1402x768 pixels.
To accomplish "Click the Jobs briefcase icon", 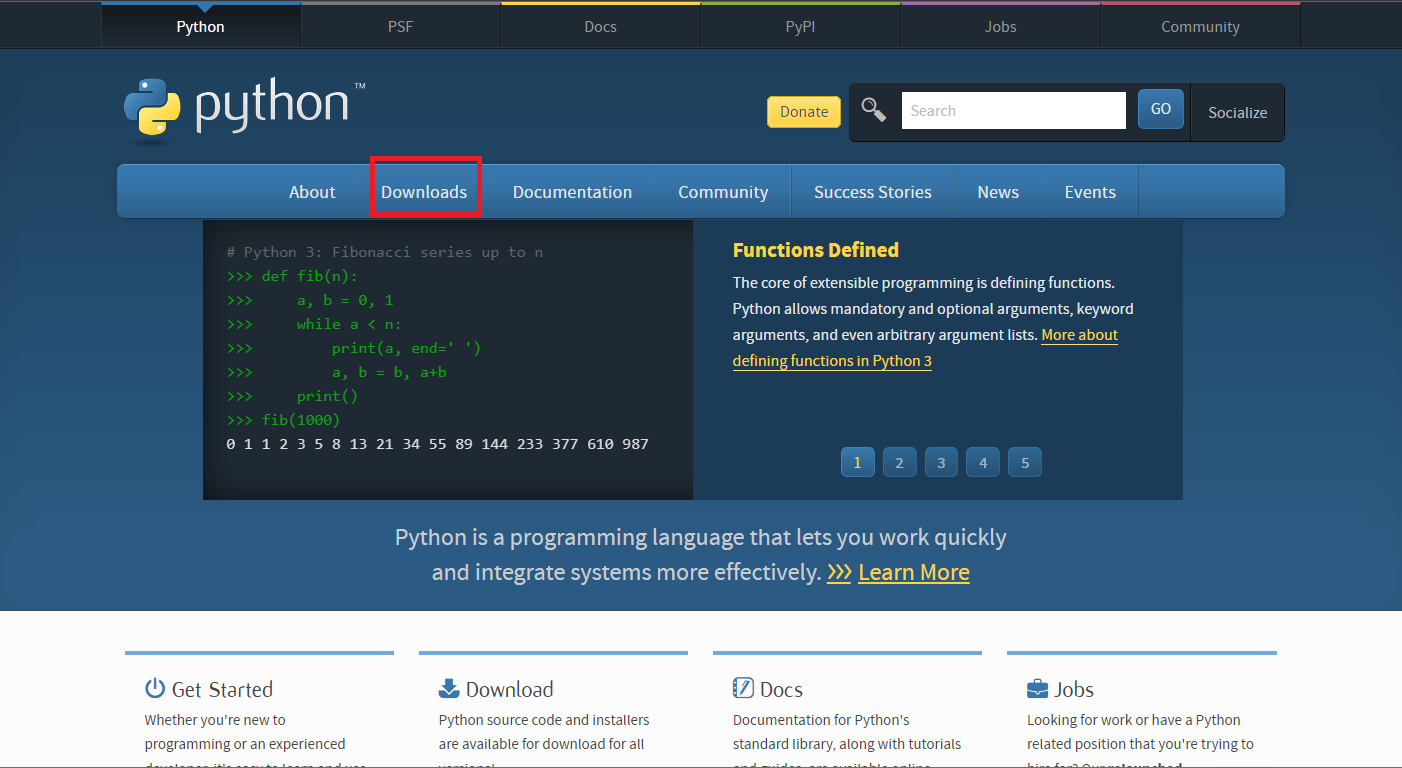I will click(x=1037, y=689).
